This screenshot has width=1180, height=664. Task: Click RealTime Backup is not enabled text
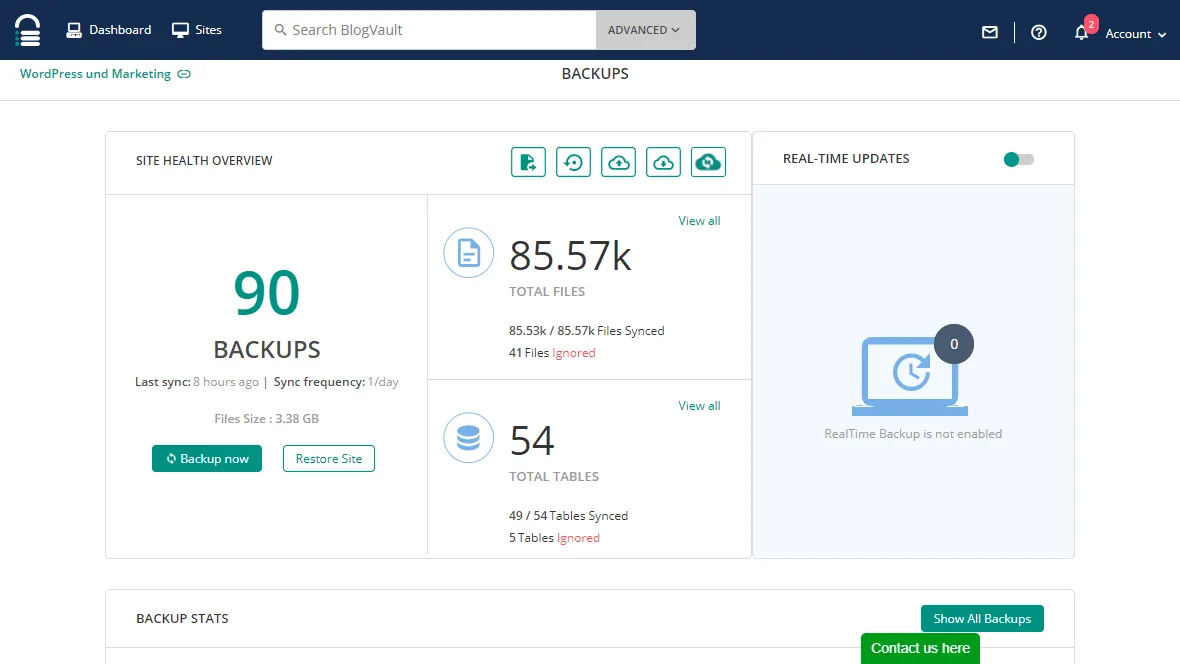pyautogui.click(x=913, y=434)
